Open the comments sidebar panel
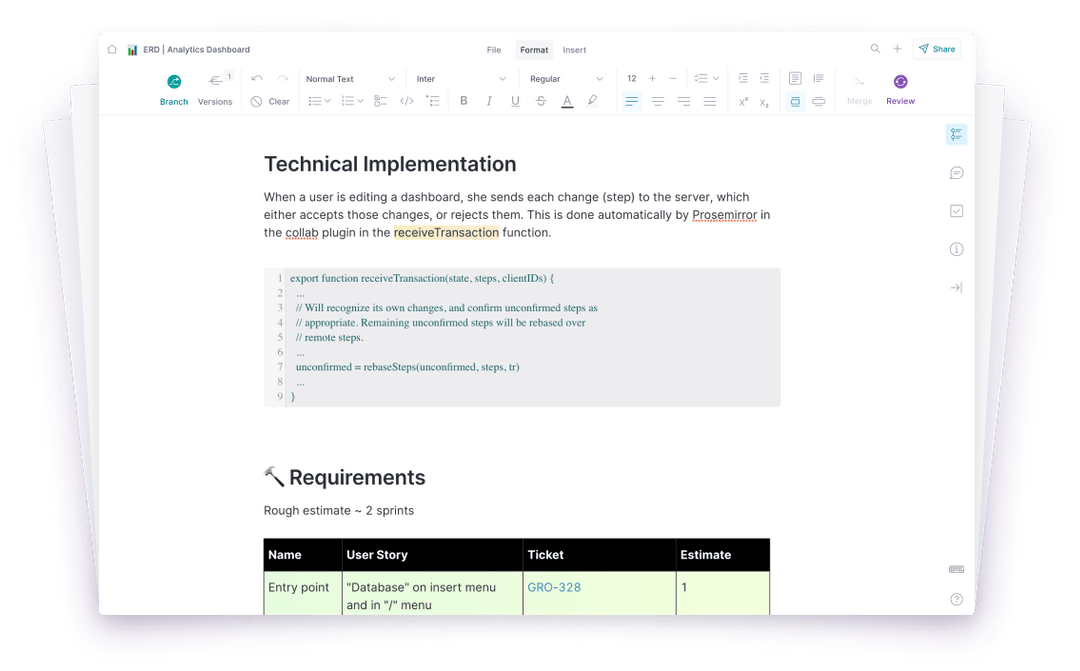 click(956, 173)
